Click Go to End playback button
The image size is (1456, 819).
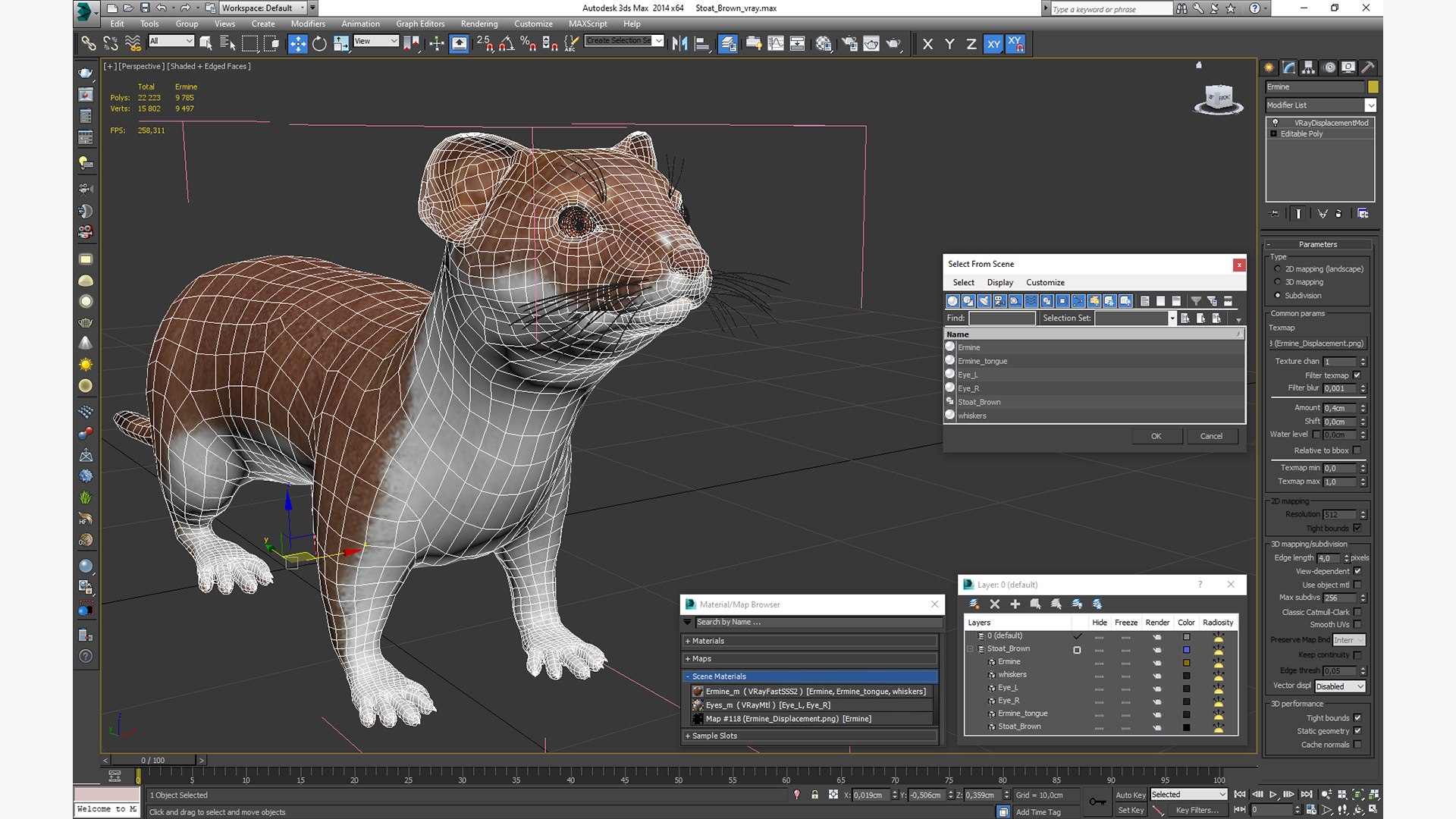click(x=1306, y=795)
